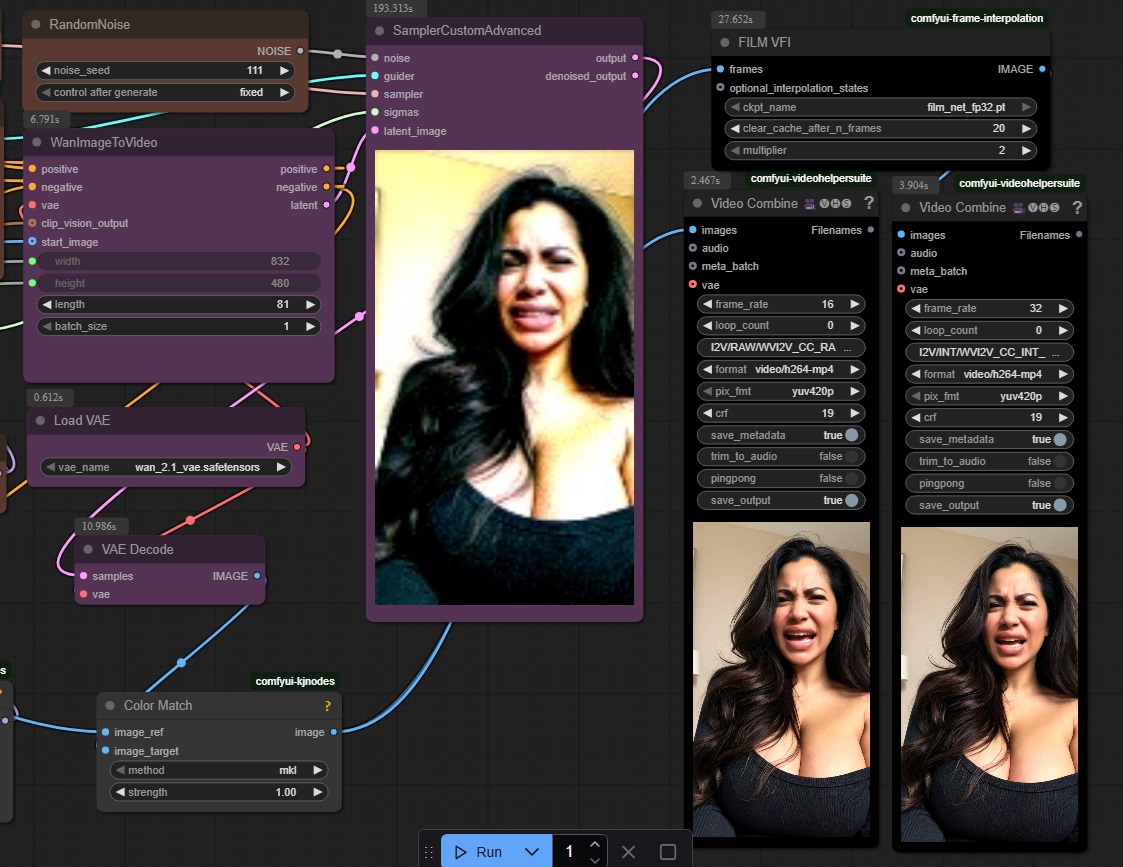The height and width of the screenshot is (867, 1123).
Task: Click the NOISE output socket on RandomNoise
Action: [x=300, y=51]
